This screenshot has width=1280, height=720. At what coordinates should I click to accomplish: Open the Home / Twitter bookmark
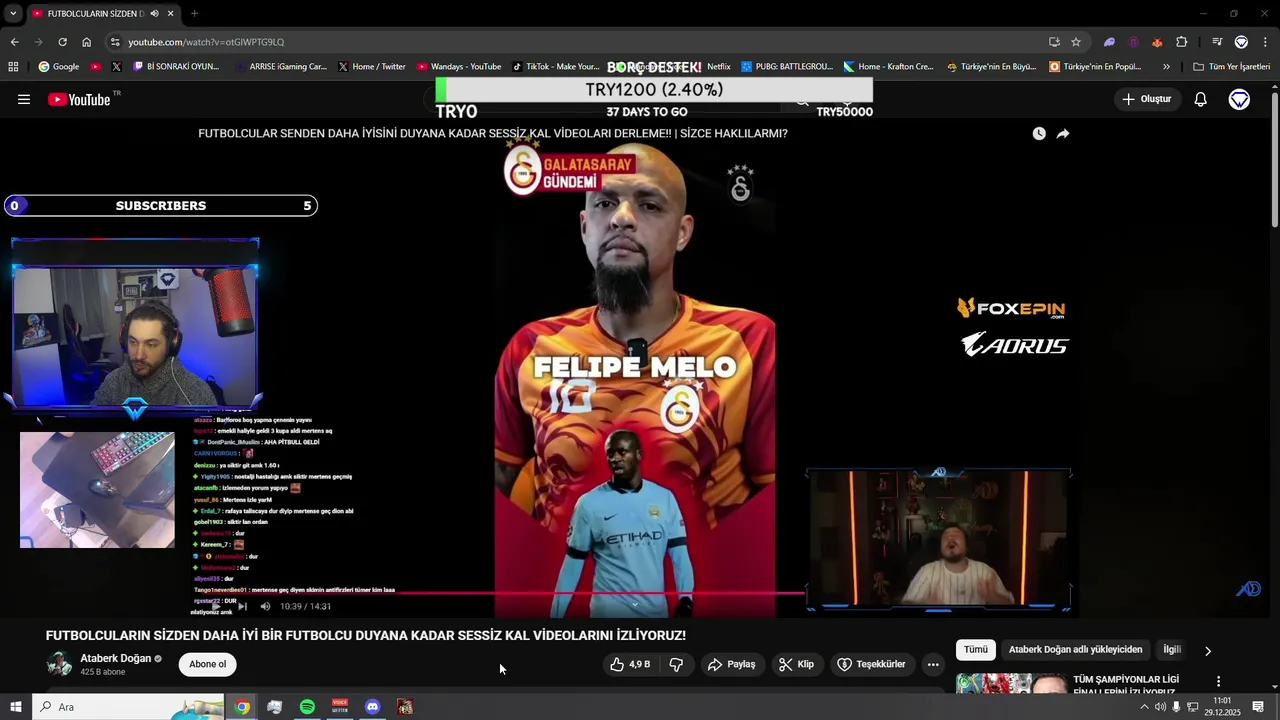[x=371, y=67]
